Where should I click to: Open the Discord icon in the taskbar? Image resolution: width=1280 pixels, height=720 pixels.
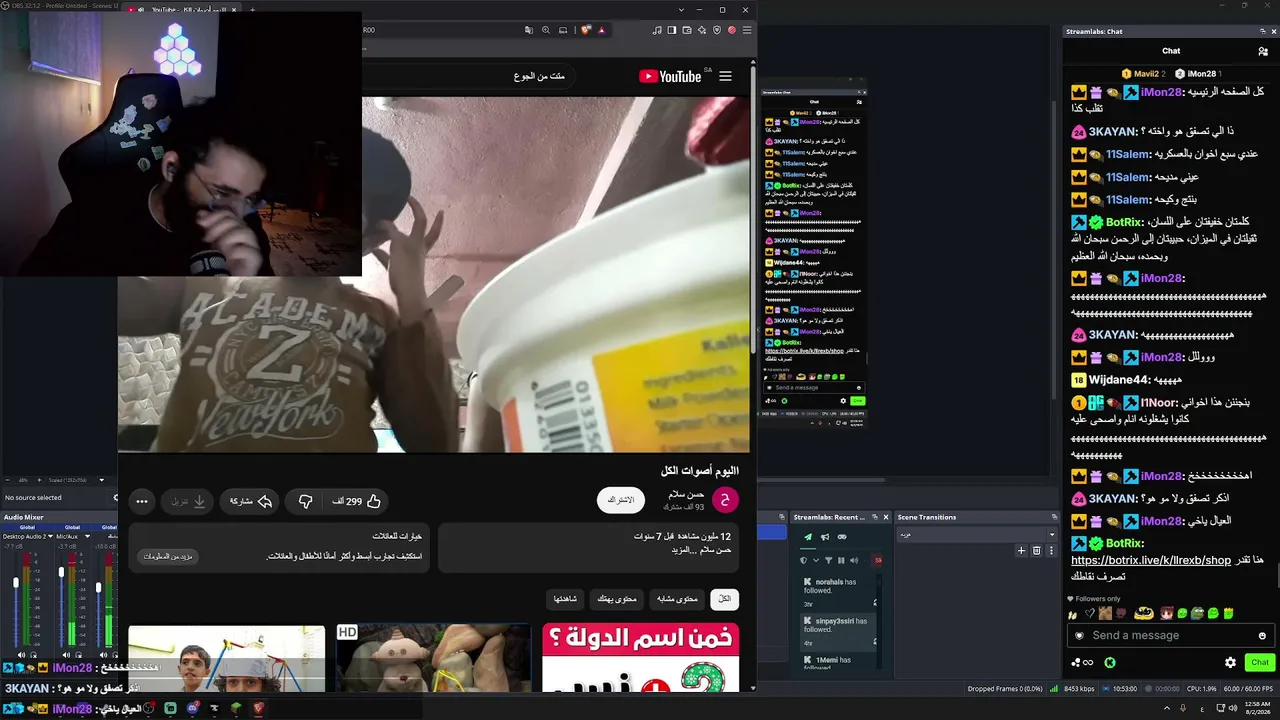click(193, 708)
